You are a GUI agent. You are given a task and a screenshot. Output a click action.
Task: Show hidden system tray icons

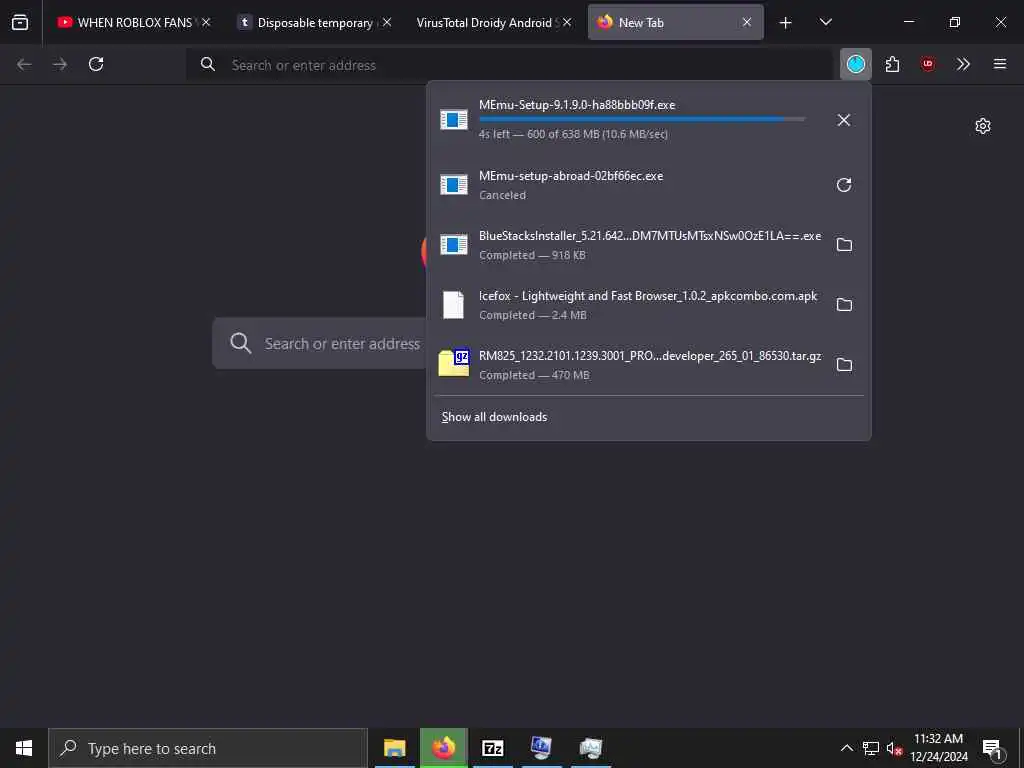coord(846,748)
